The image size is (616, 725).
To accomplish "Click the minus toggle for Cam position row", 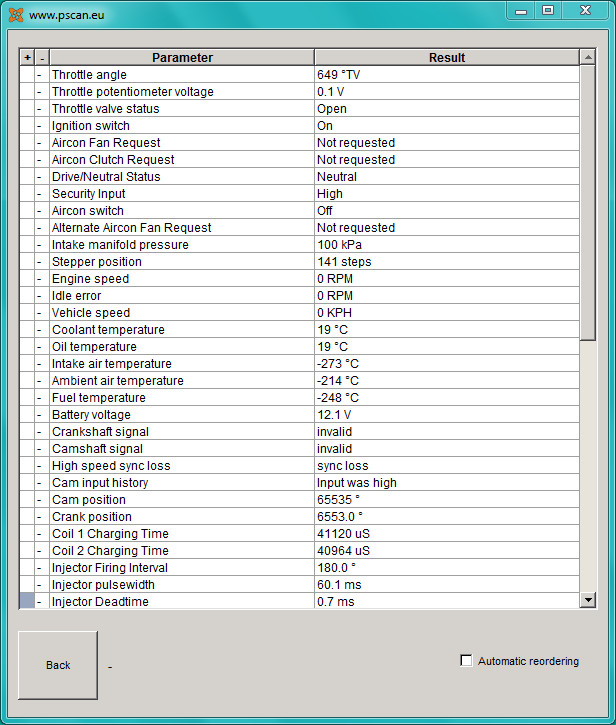I will click(42, 499).
